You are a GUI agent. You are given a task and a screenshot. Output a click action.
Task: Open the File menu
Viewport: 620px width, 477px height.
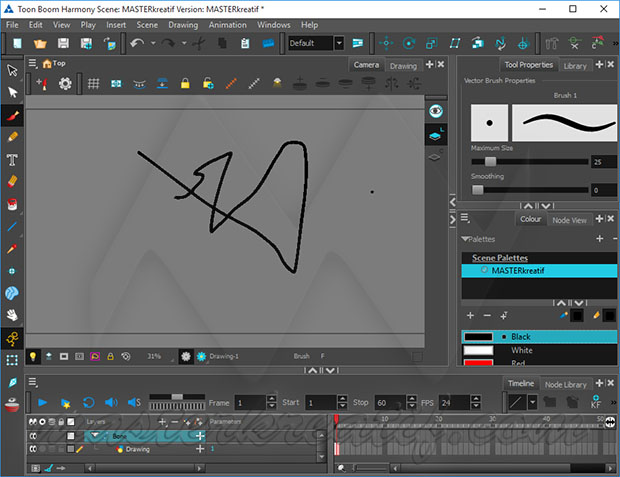[12, 25]
